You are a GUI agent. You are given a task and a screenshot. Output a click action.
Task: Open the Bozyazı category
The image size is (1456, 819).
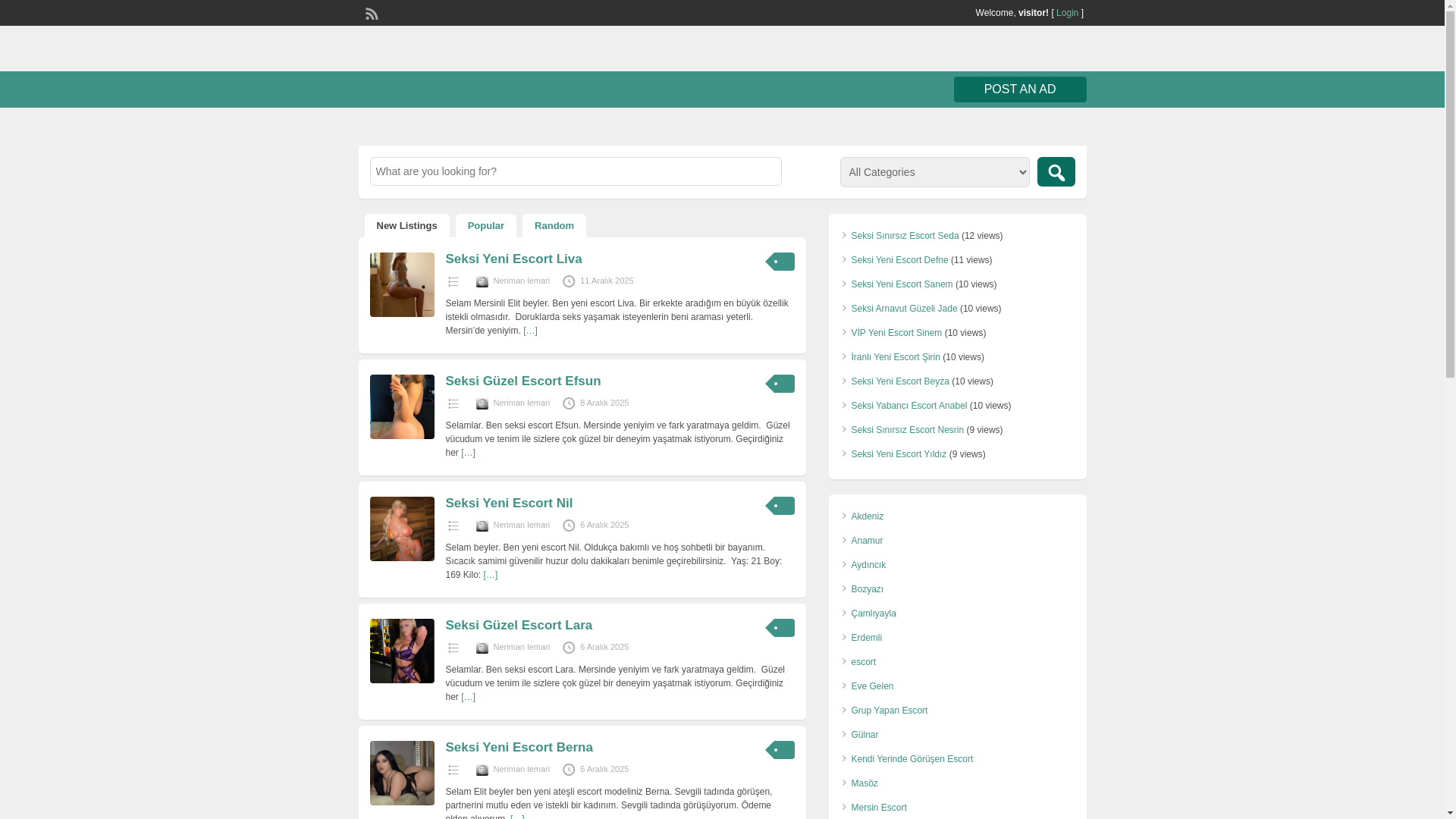[867, 589]
